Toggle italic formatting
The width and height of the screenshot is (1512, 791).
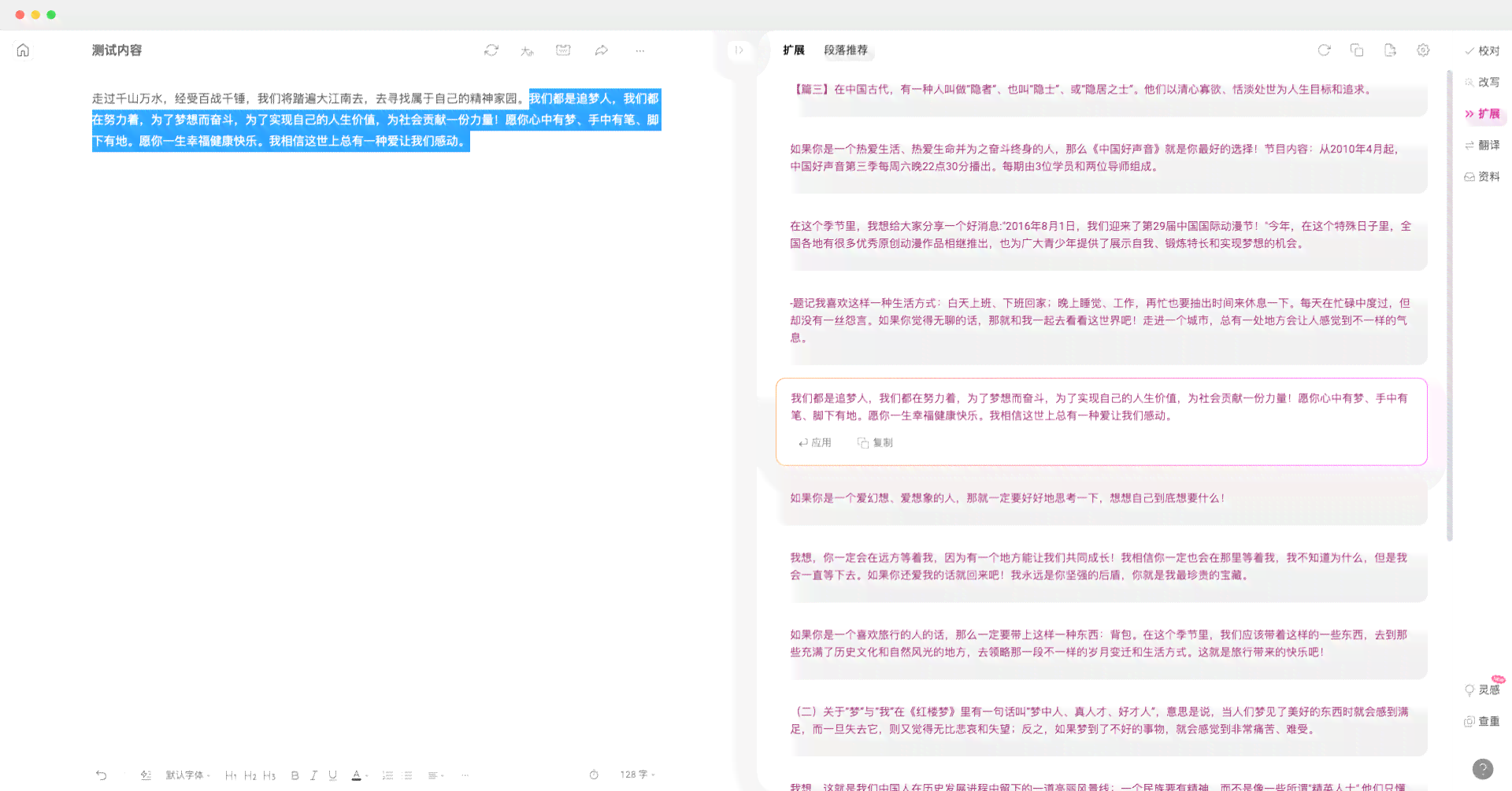[x=313, y=775]
